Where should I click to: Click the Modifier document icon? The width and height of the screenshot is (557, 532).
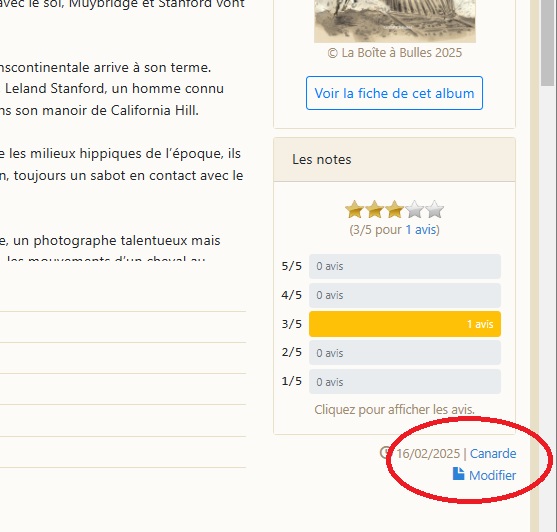pos(458,474)
